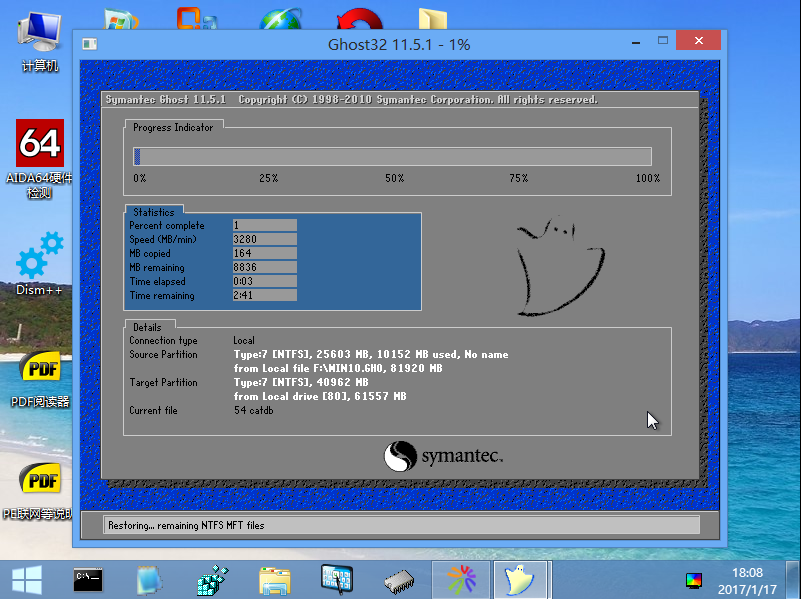
Task: Open the on-screen keyboard taskbar icon
Action: coord(337,580)
